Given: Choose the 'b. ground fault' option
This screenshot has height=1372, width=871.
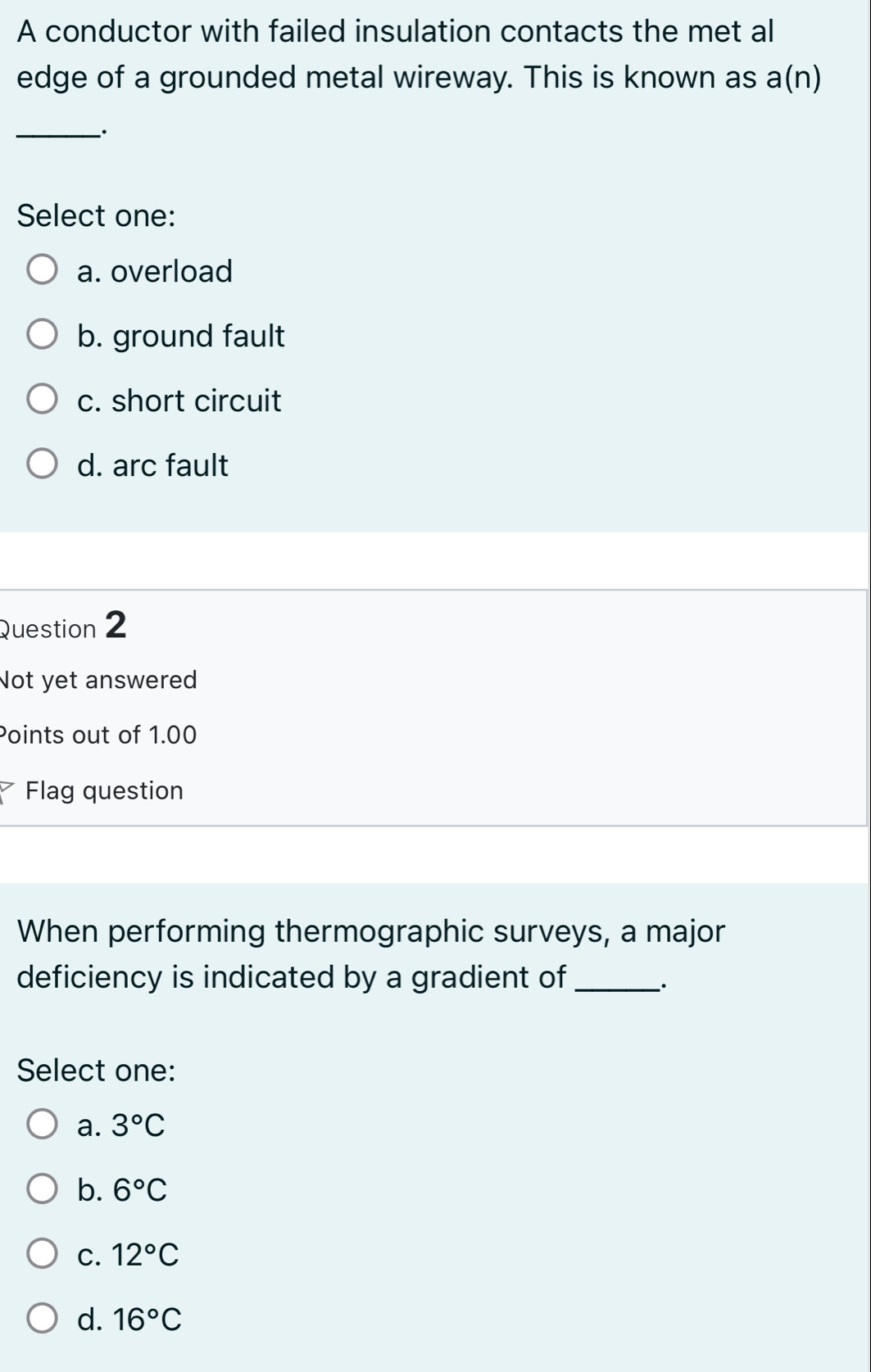Looking at the screenshot, I should pos(43,335).
